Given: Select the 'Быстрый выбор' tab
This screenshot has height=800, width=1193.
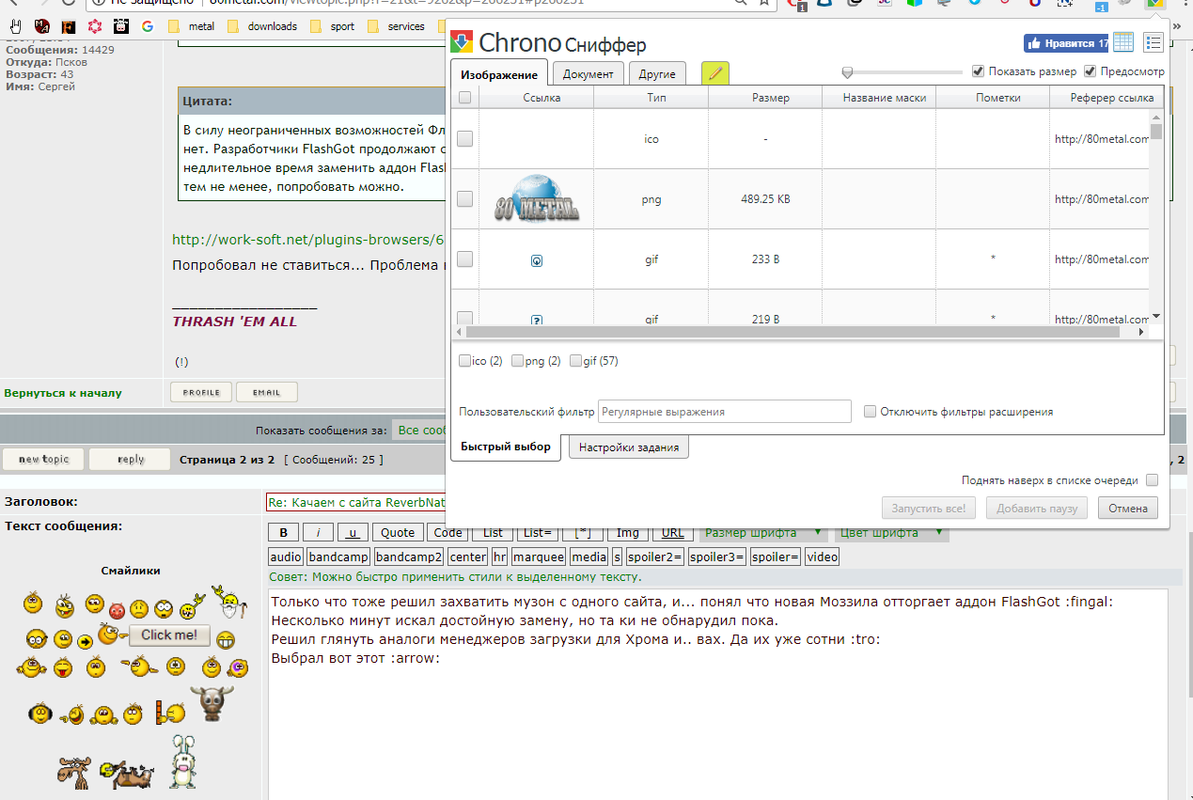Looking at the screenshot, I should click(506, 447).
